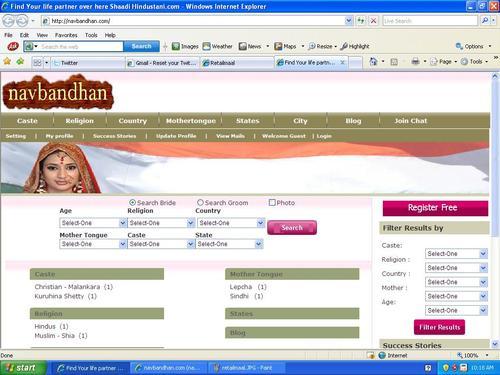Image resolution: width=500 pixels, height=375 pixels.
Task: Click the browser Back arrow button
Action: coord(8,21)
